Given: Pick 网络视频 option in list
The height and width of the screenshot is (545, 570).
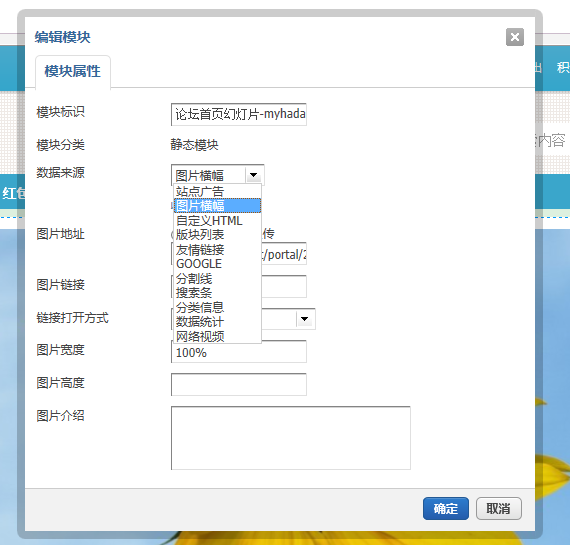Looking at the screenshot, I should click(x=217, y=337).
